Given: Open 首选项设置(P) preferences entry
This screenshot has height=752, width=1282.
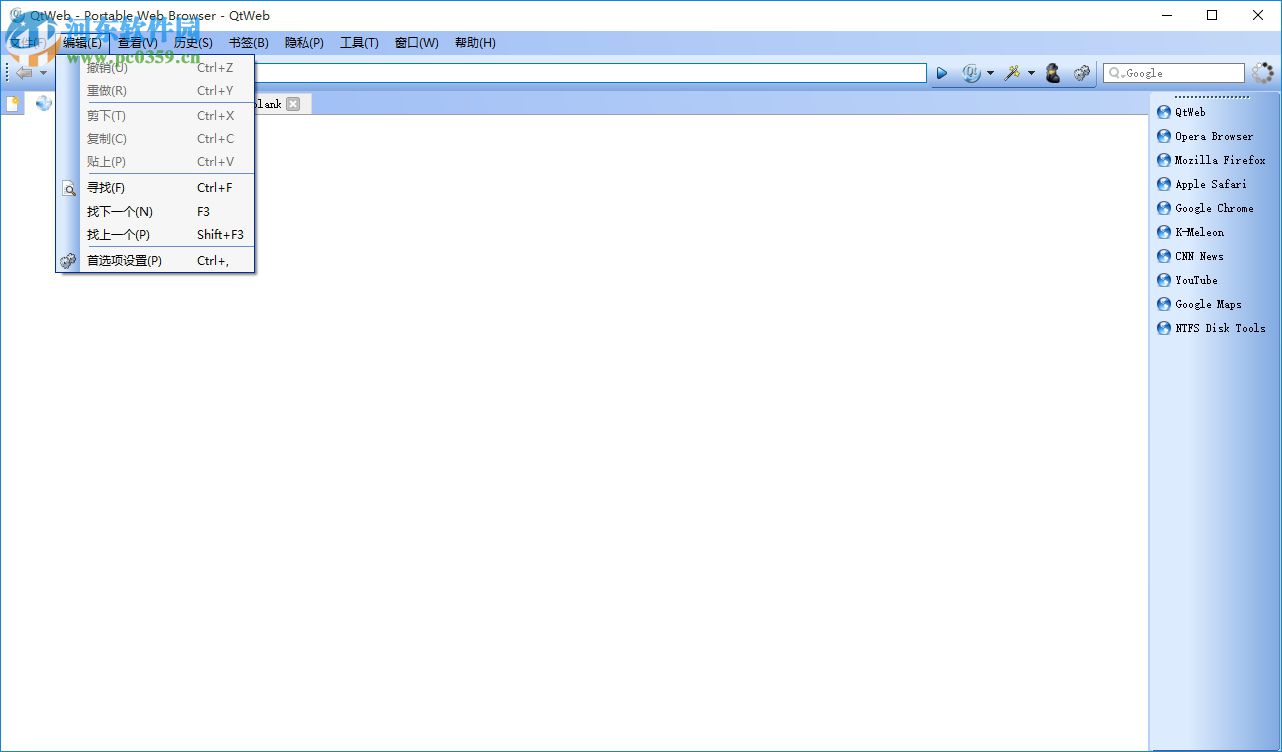Looking at the screenshot, I should pyautogui.click(x=155, y=261).
